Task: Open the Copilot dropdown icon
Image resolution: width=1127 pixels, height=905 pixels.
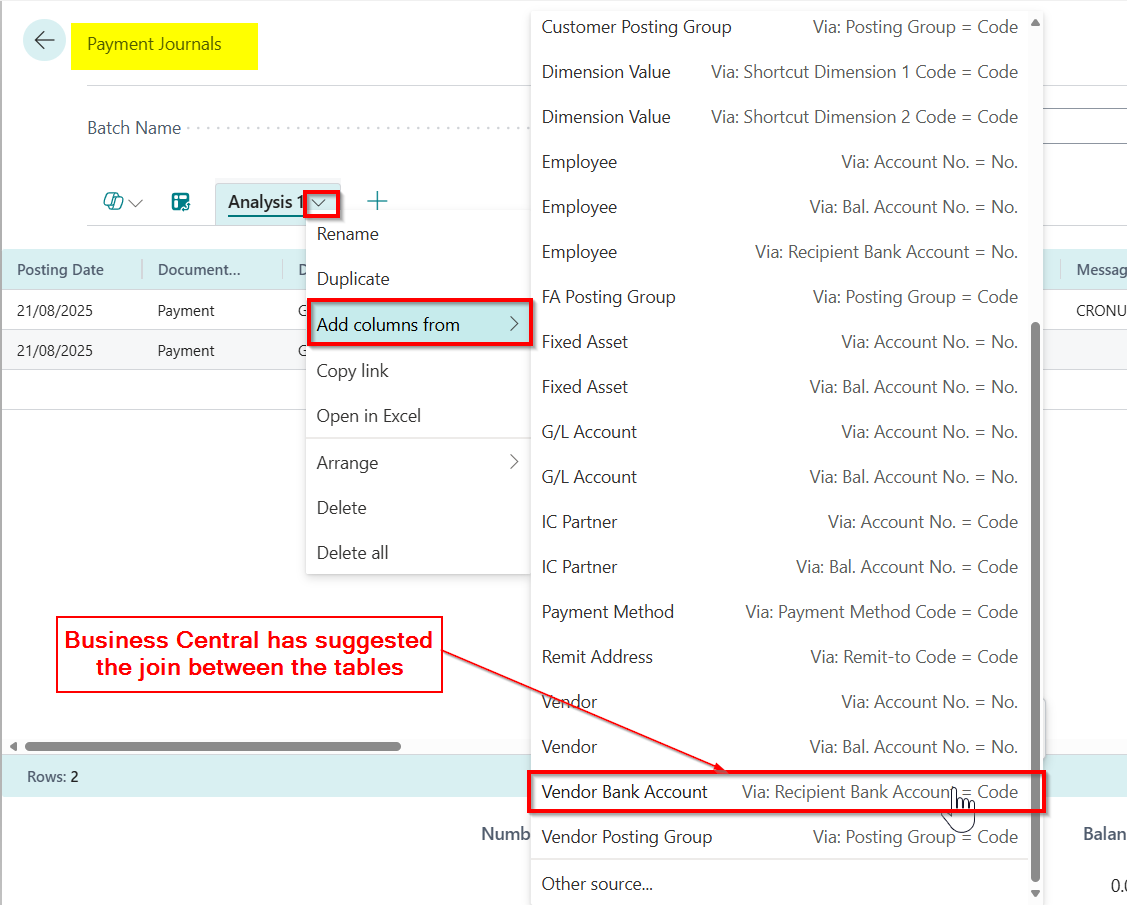Action: [122, 202]
